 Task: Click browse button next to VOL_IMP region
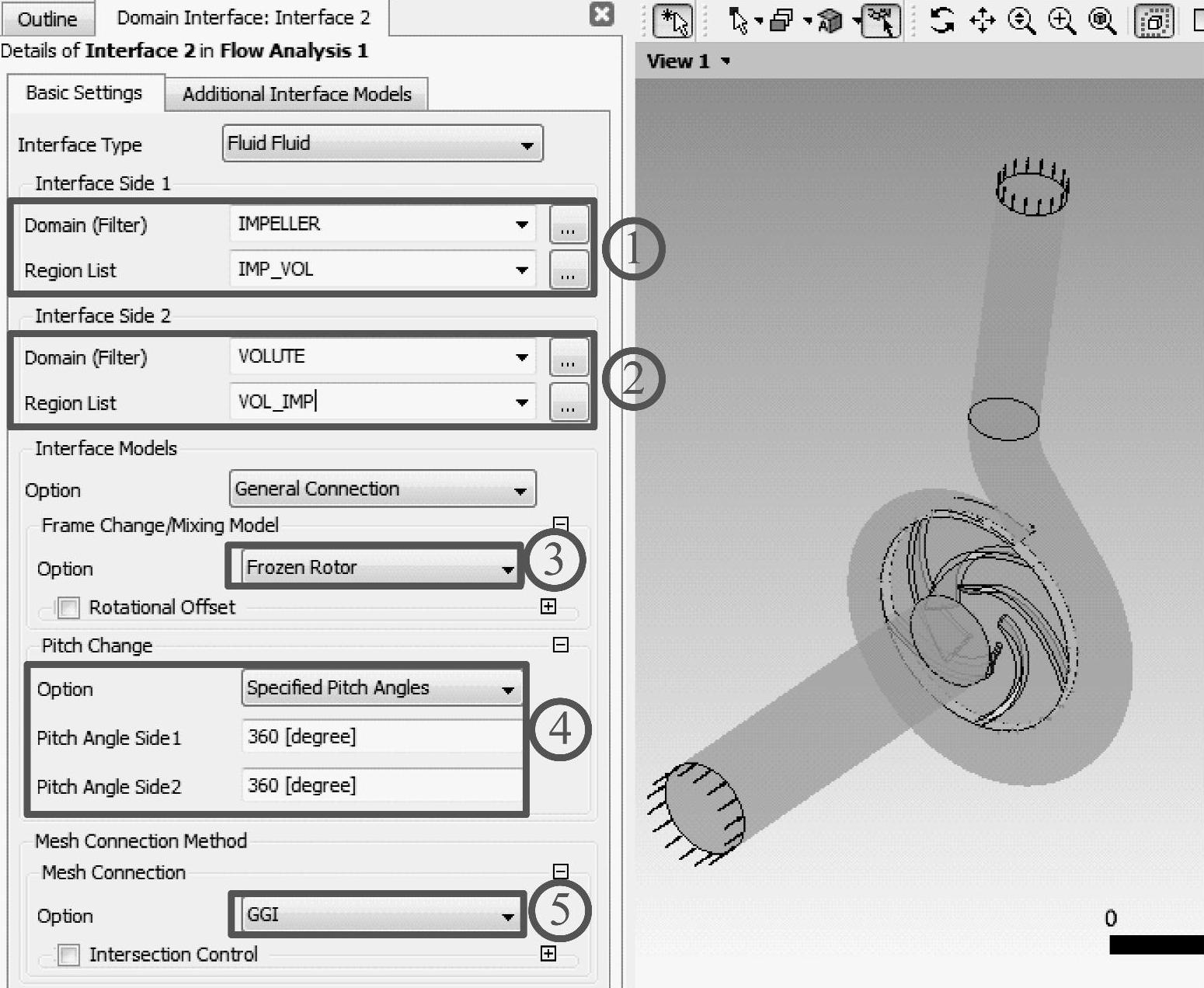point(569,402)
